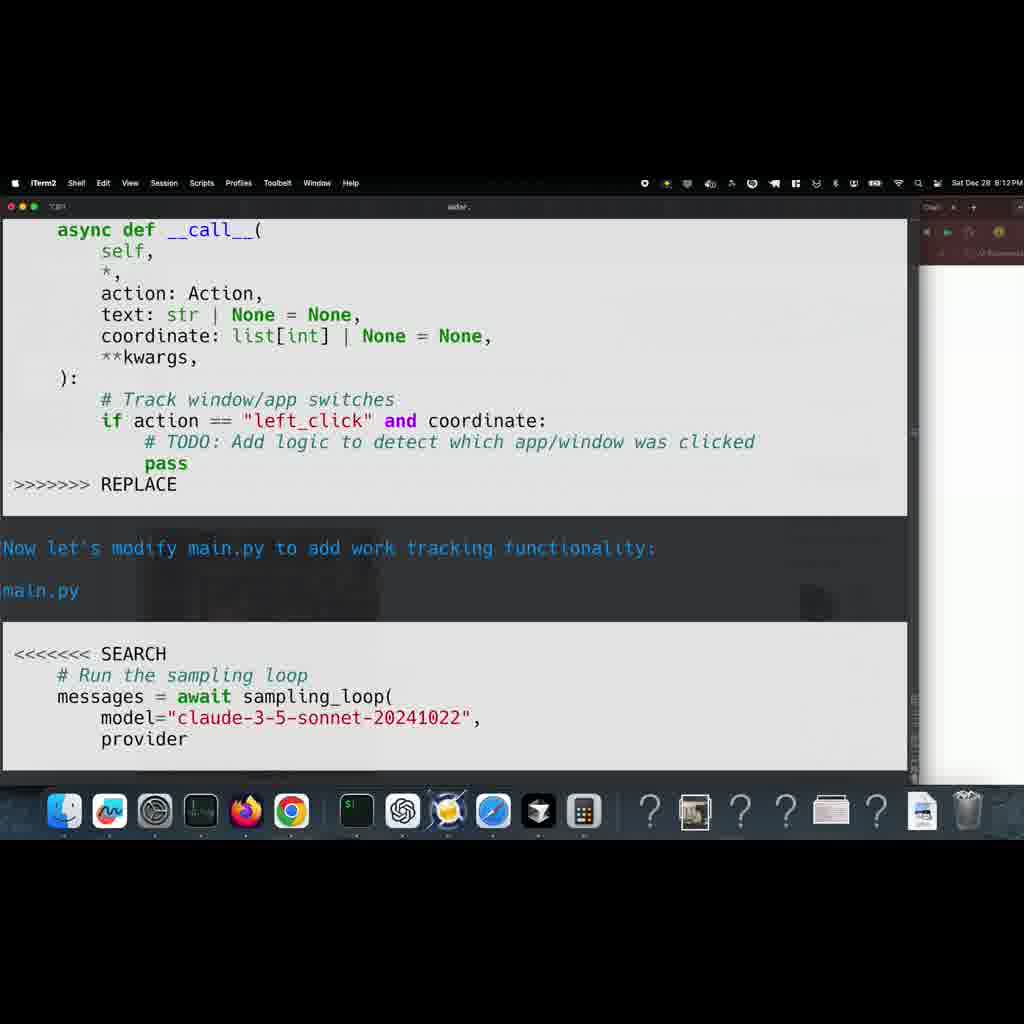Click the Wi-Fi status icon
The image size is (1024, 1024).
point(899,184)
